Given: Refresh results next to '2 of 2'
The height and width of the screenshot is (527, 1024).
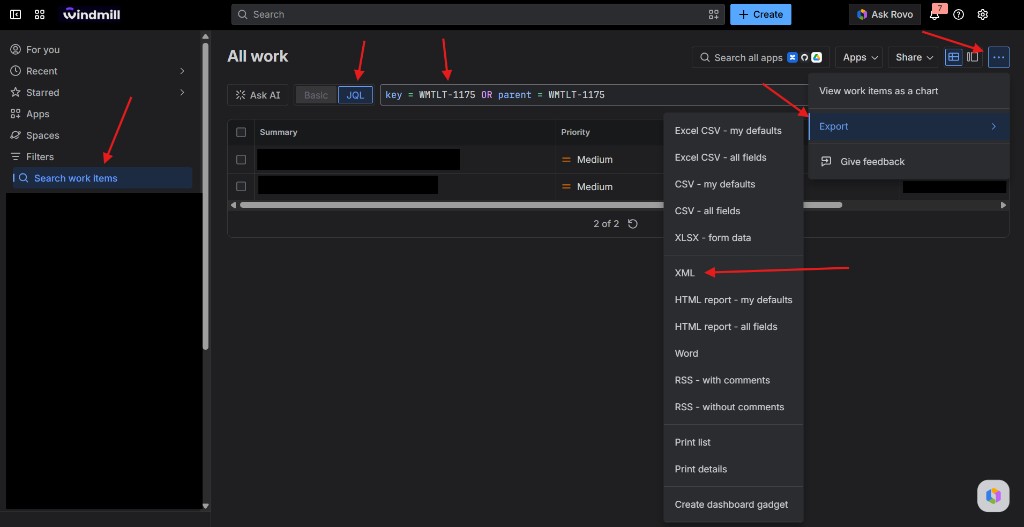Looking at the screenshot, I should click(632, 223).
